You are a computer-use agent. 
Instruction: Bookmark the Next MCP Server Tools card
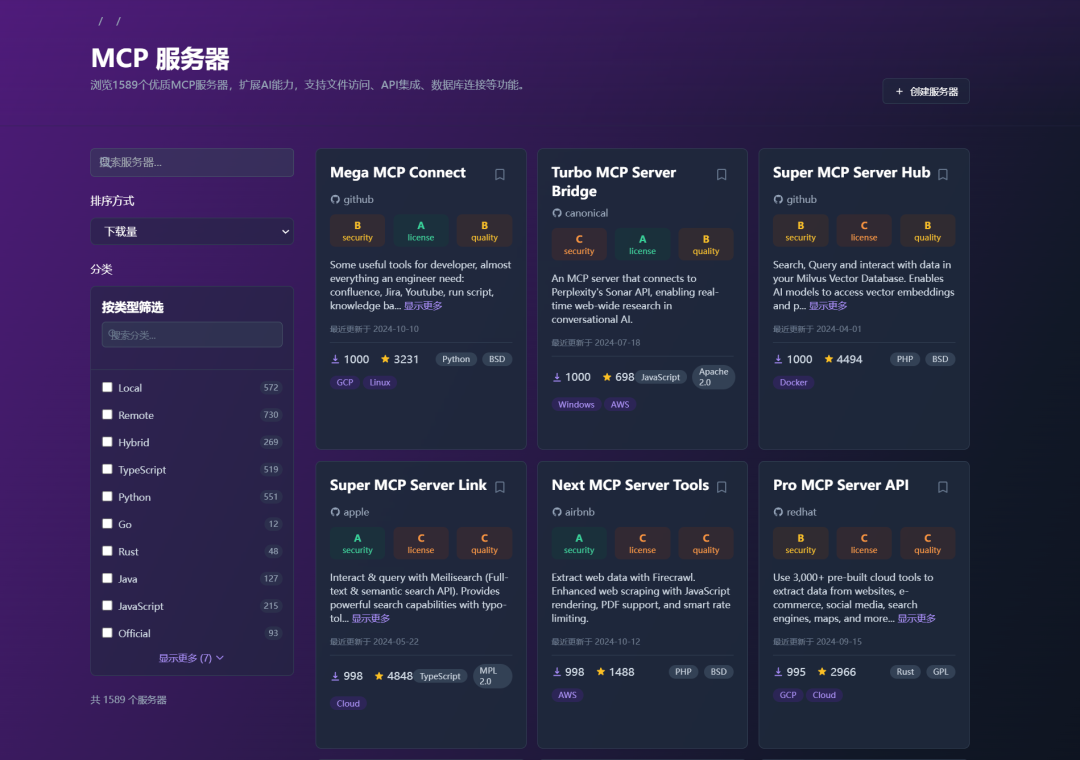click(x=722, y=487)
